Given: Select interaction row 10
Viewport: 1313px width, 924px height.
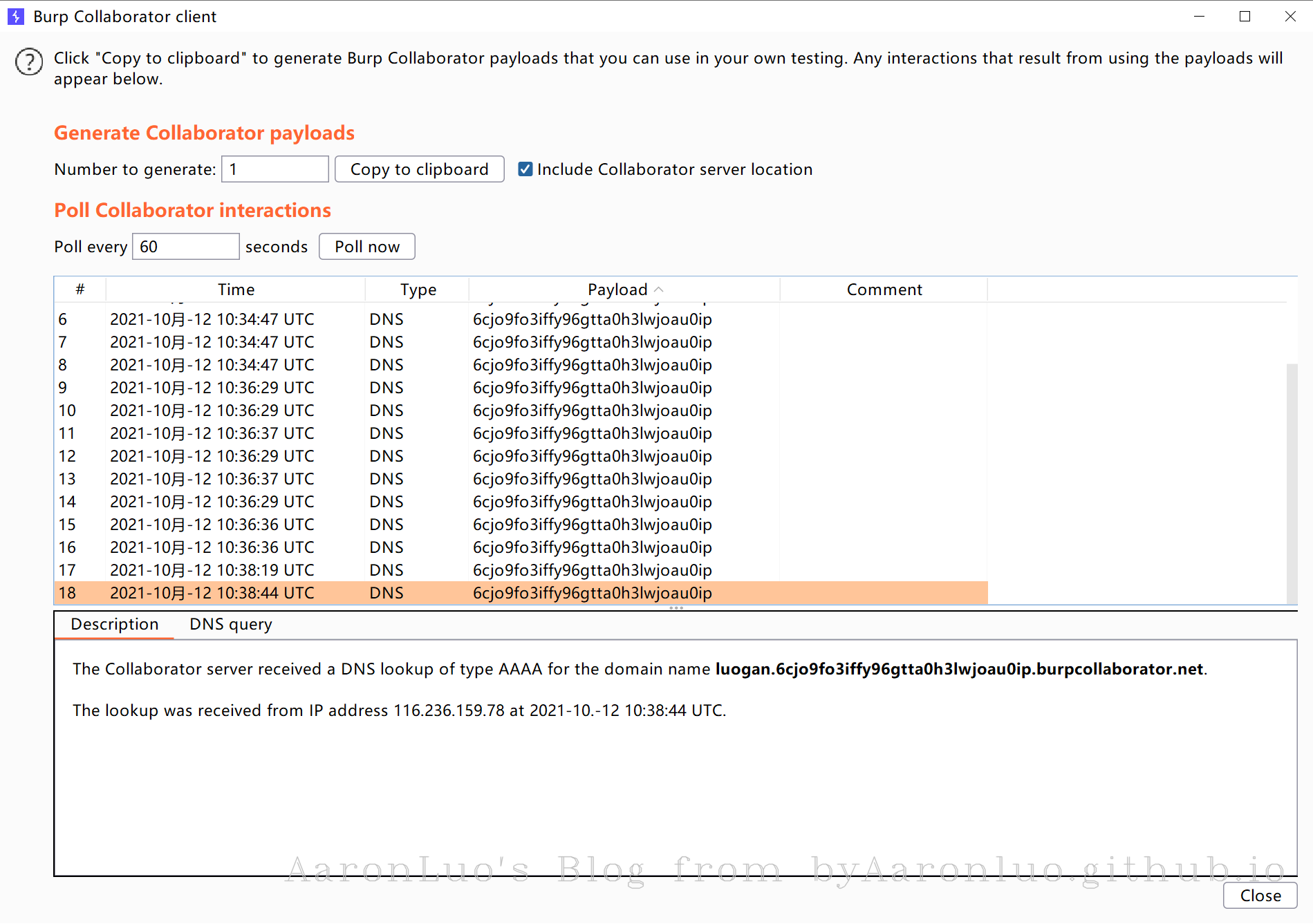Looking at the screenshot, I should [x=521, y=411].
